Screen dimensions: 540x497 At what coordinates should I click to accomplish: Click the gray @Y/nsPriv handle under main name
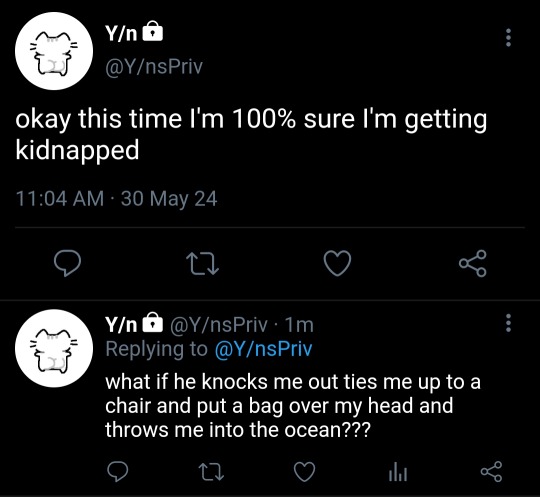pyautogui.click(x=154, y=66)
